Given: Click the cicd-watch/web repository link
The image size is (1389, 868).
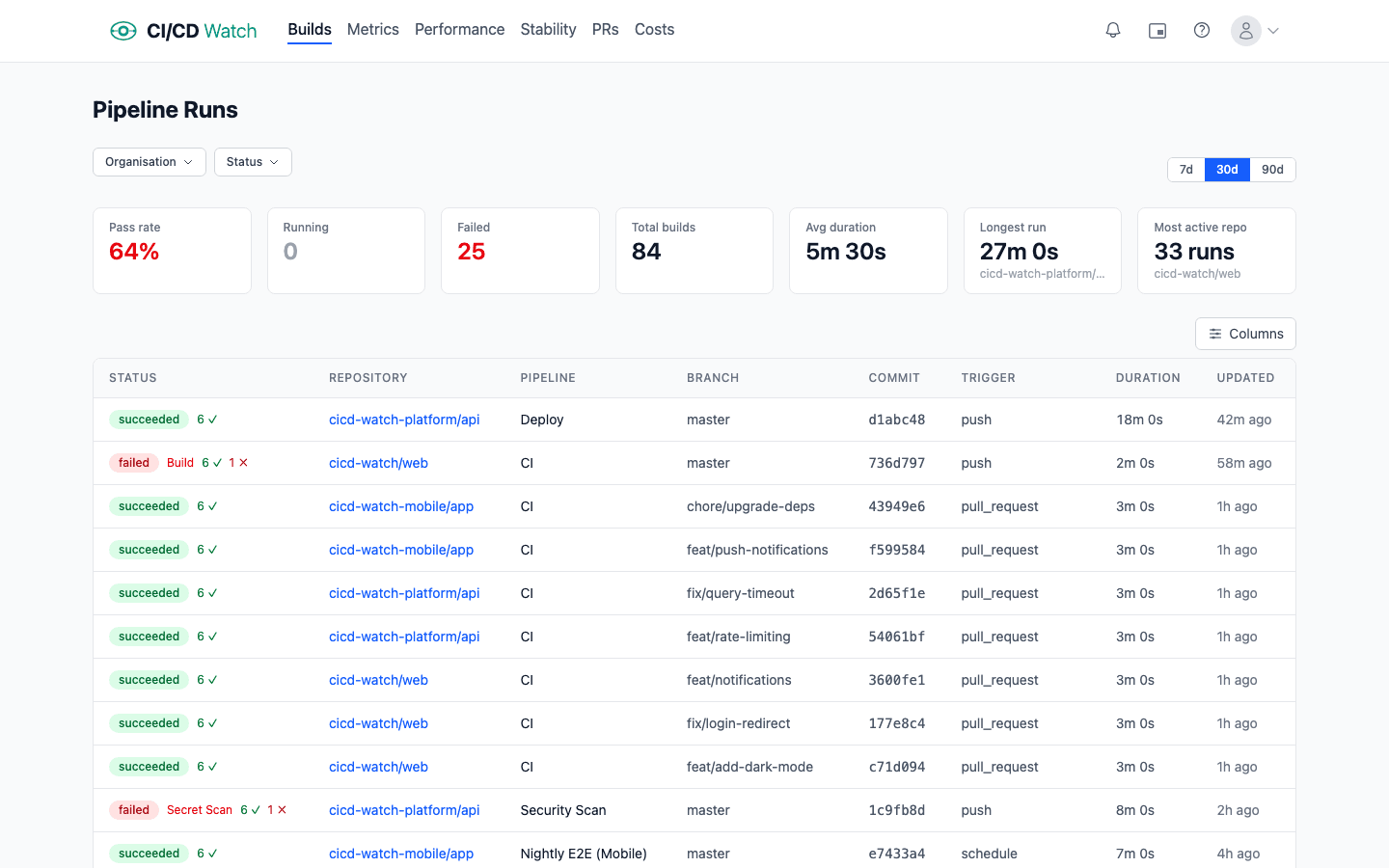Looking at the screenshot, I should [378, 463].
